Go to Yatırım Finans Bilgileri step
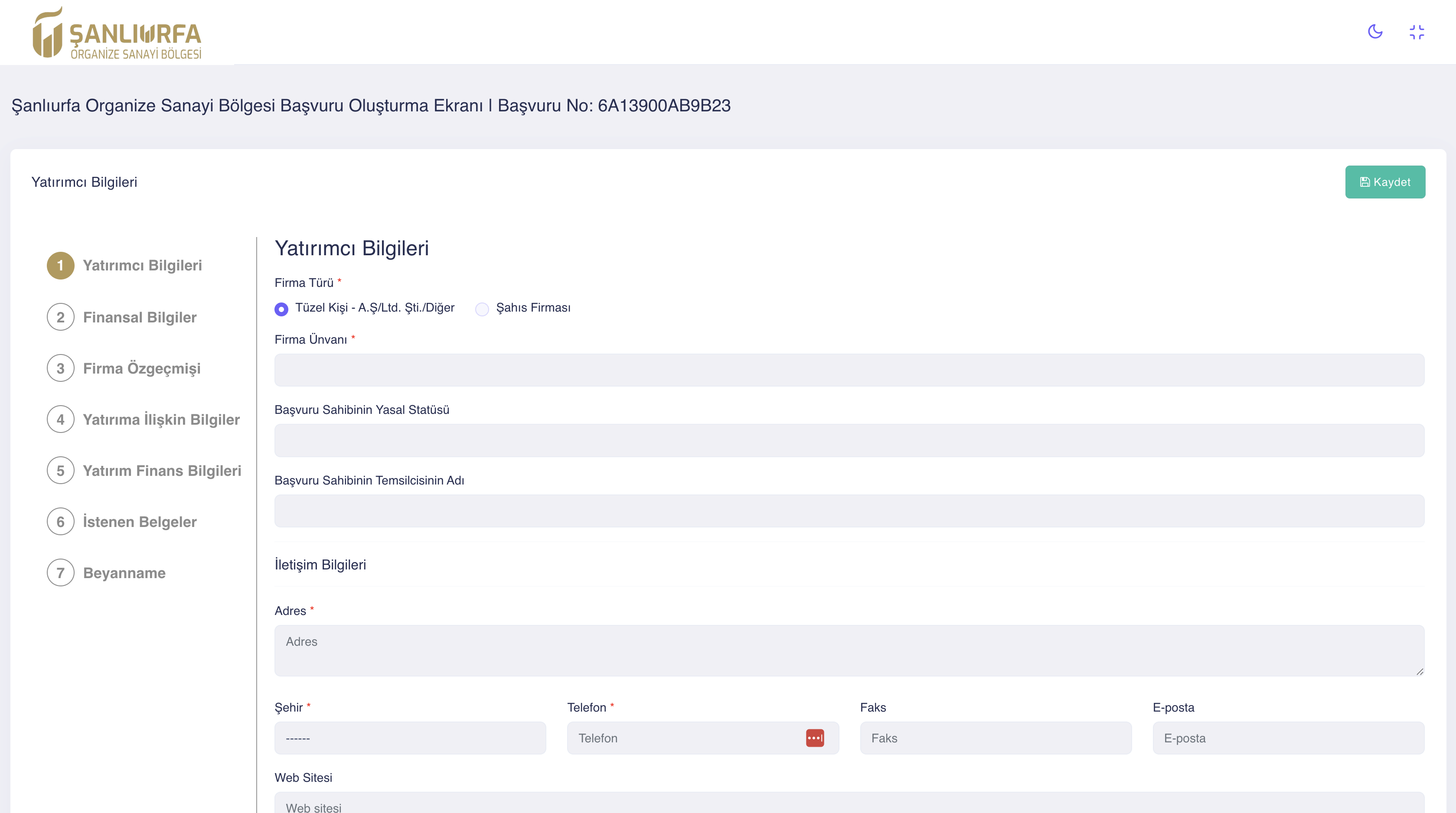The height and width of the screenshot is (813, 1456). pos(162,471)
